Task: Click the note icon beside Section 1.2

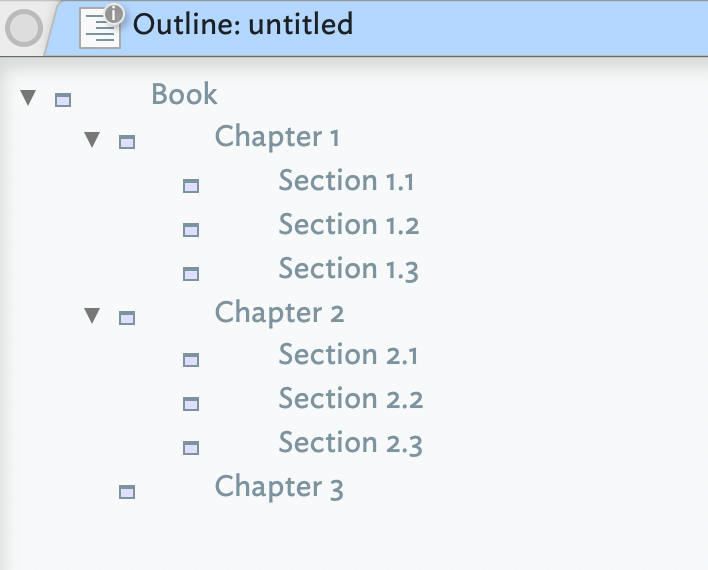Action: [191, 230]
